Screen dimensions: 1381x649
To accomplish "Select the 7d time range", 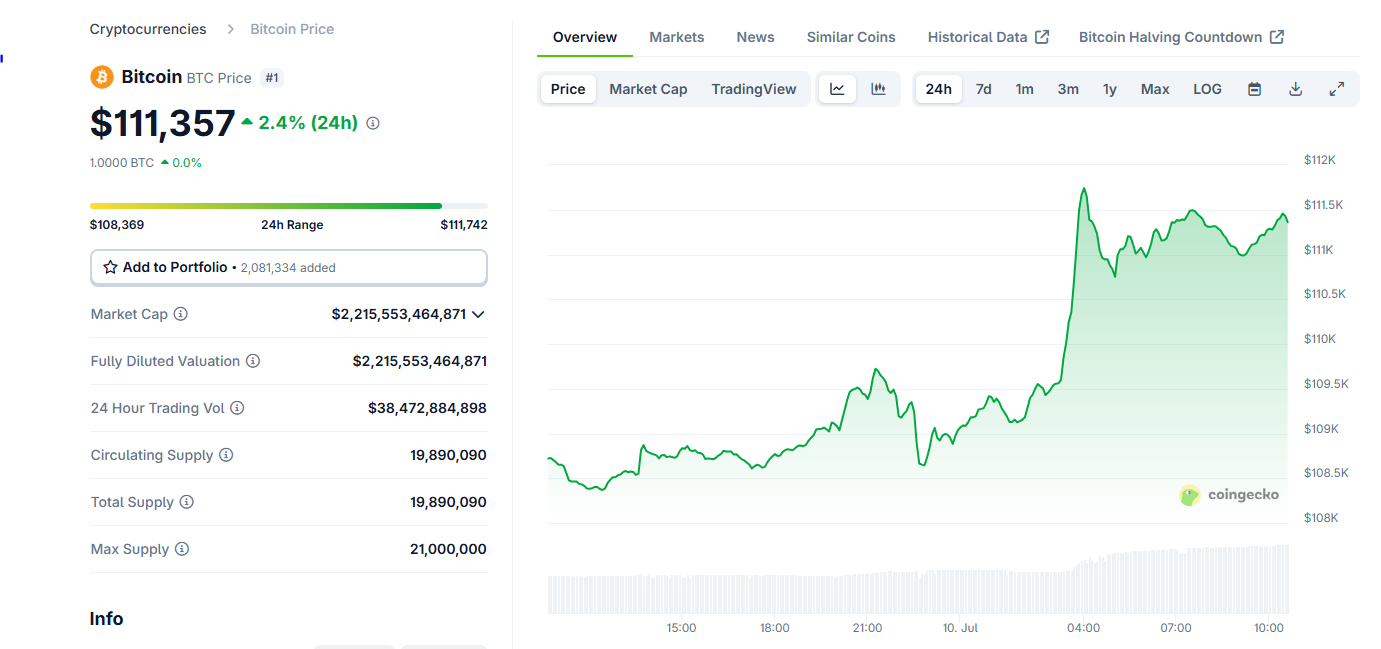I will [984, 89].
